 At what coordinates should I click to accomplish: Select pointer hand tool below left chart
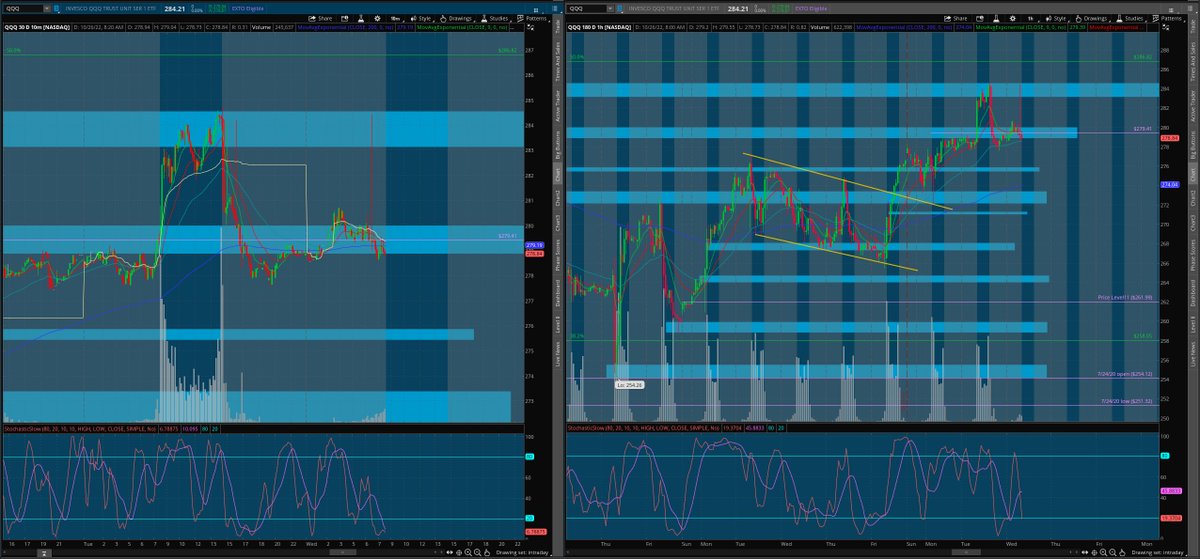coord(487,553)
